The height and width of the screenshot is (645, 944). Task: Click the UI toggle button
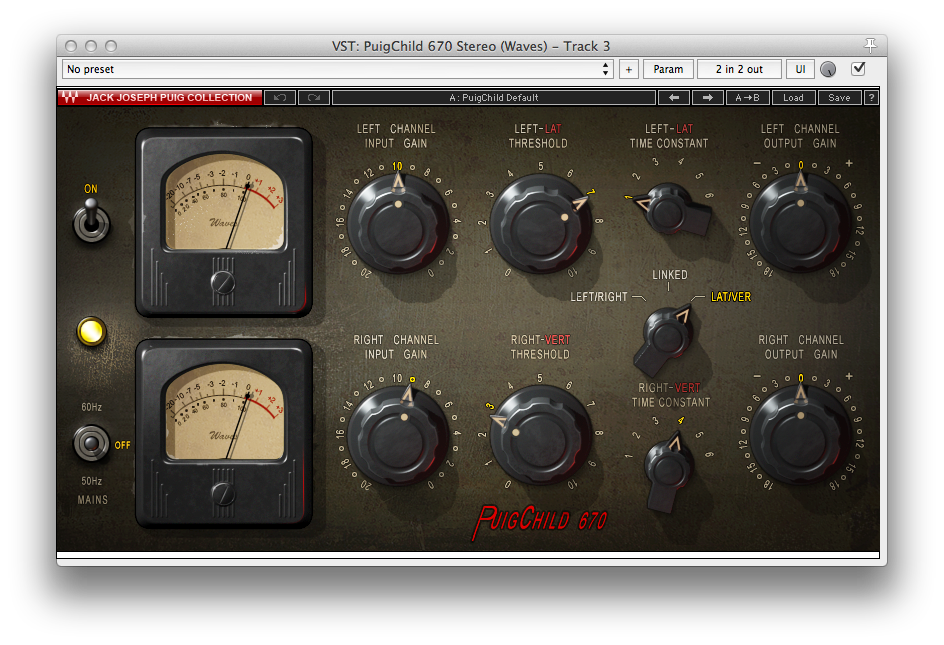800,69
